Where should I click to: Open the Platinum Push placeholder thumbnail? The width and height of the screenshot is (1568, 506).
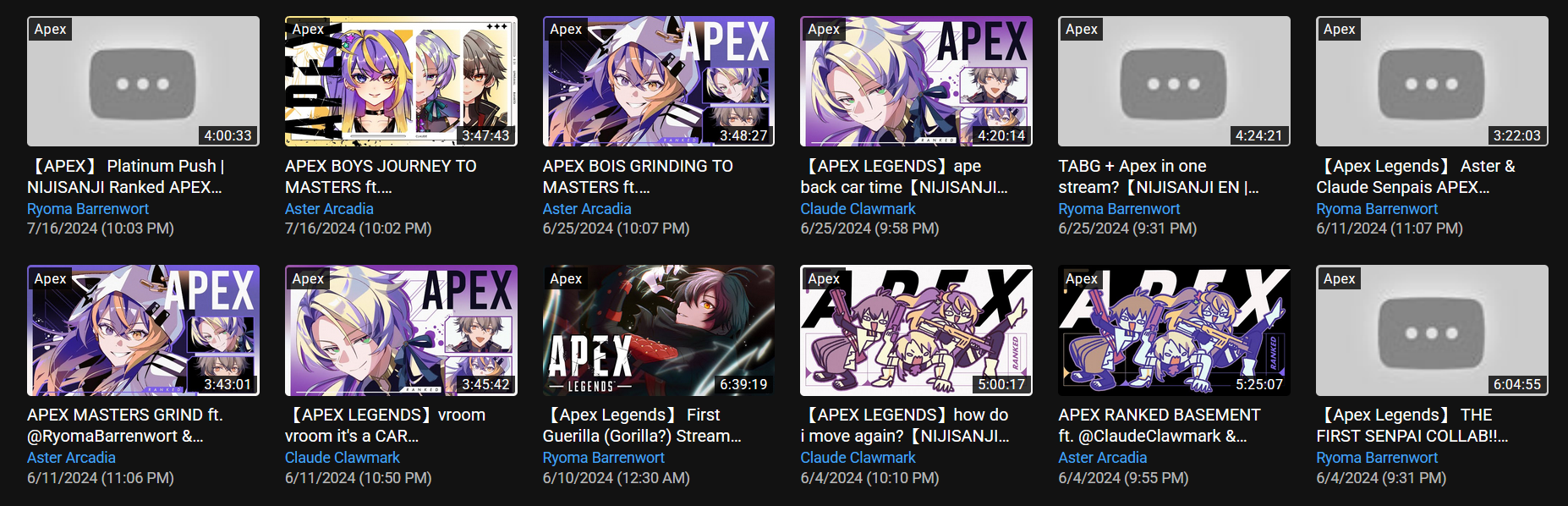click(143, 81)
